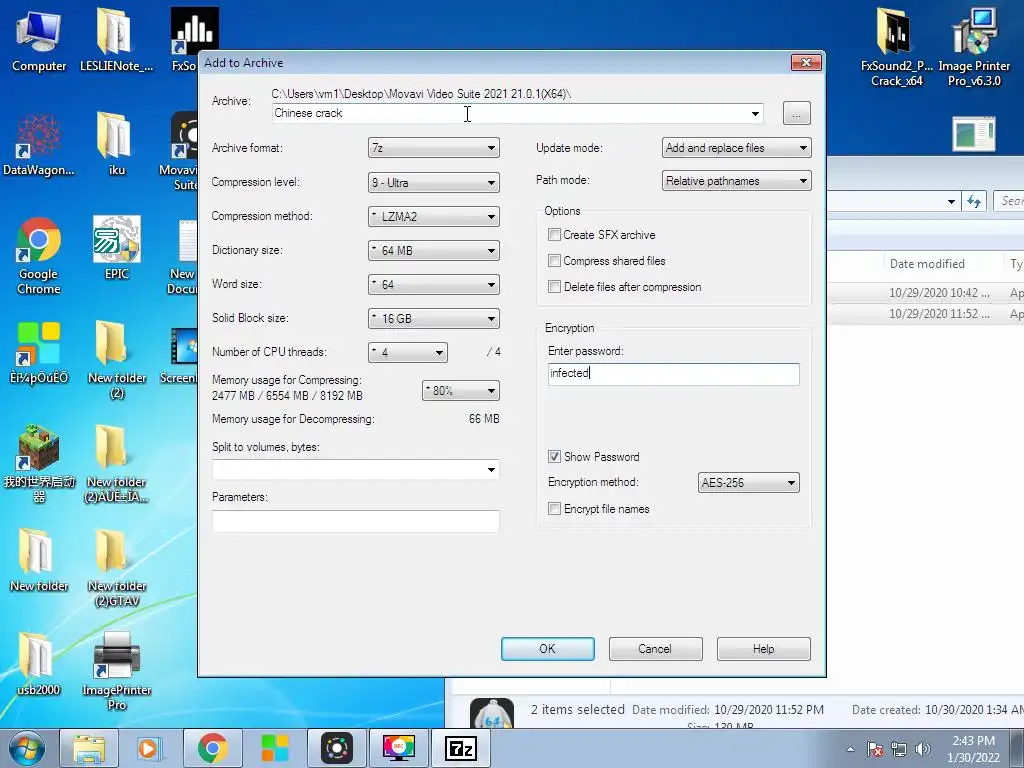Open the New folder desktop icon

(x=39, y=560)
